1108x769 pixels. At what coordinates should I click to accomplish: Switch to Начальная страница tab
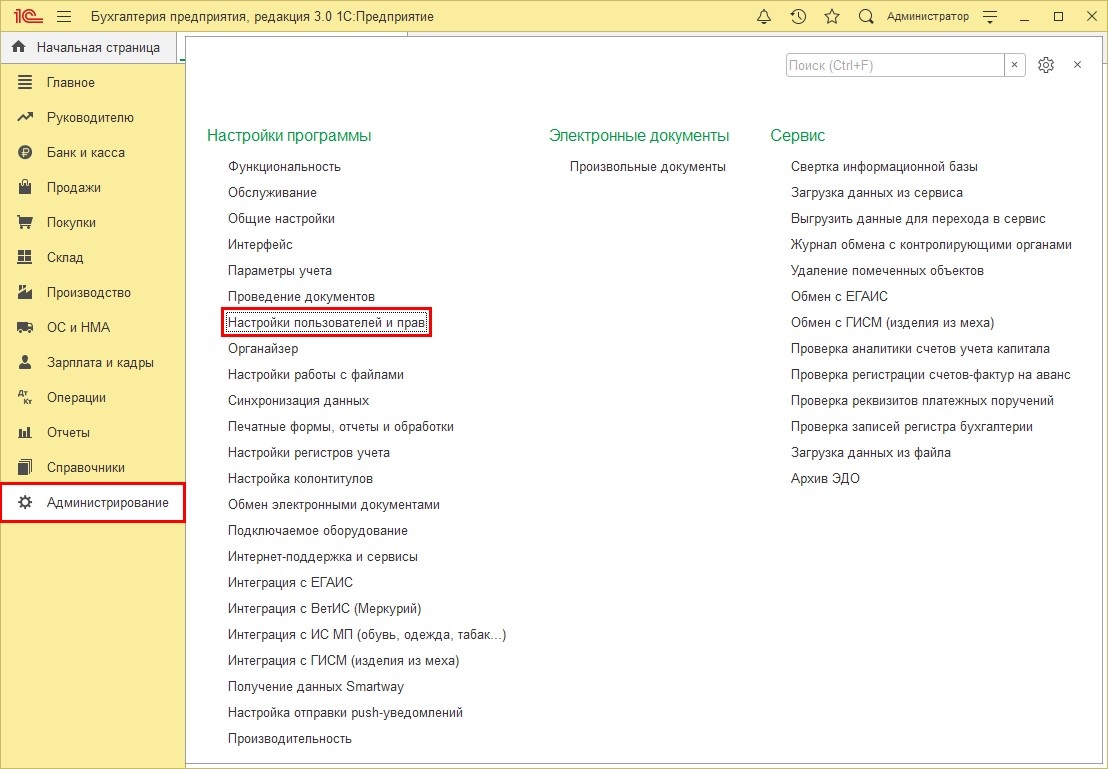88,47
